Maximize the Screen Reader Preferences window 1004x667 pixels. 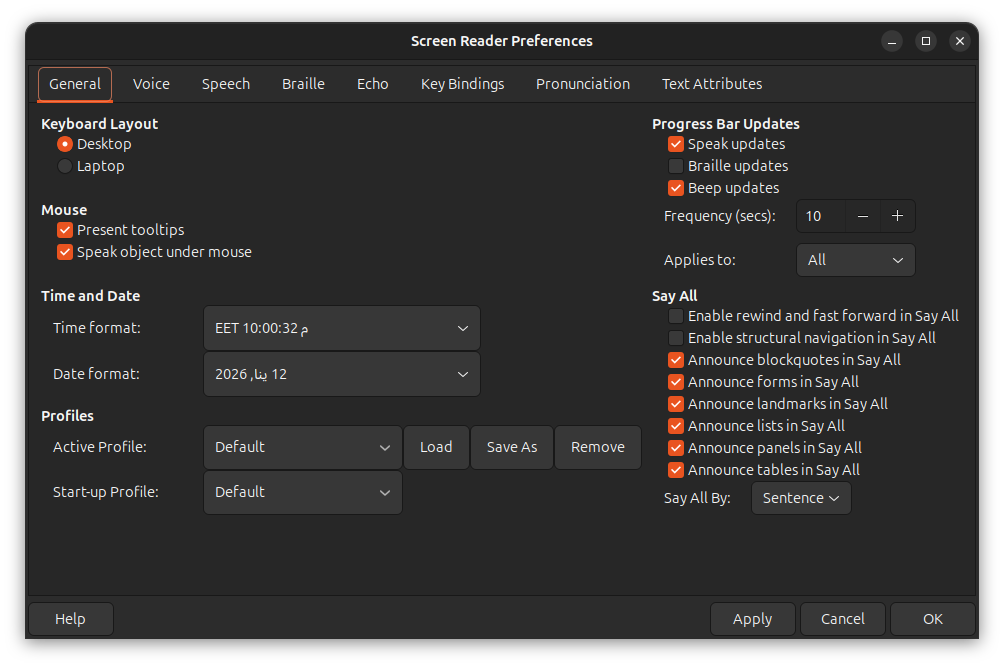pos(926,41)
